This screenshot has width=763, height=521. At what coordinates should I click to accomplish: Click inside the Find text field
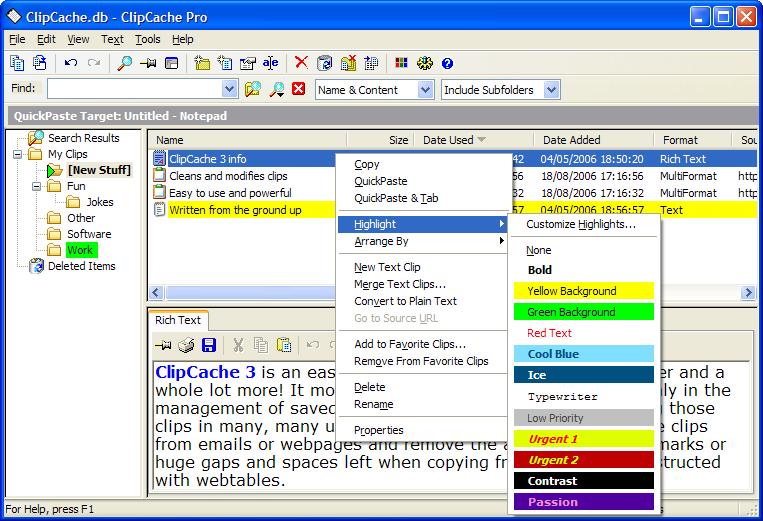coord(130,90)
